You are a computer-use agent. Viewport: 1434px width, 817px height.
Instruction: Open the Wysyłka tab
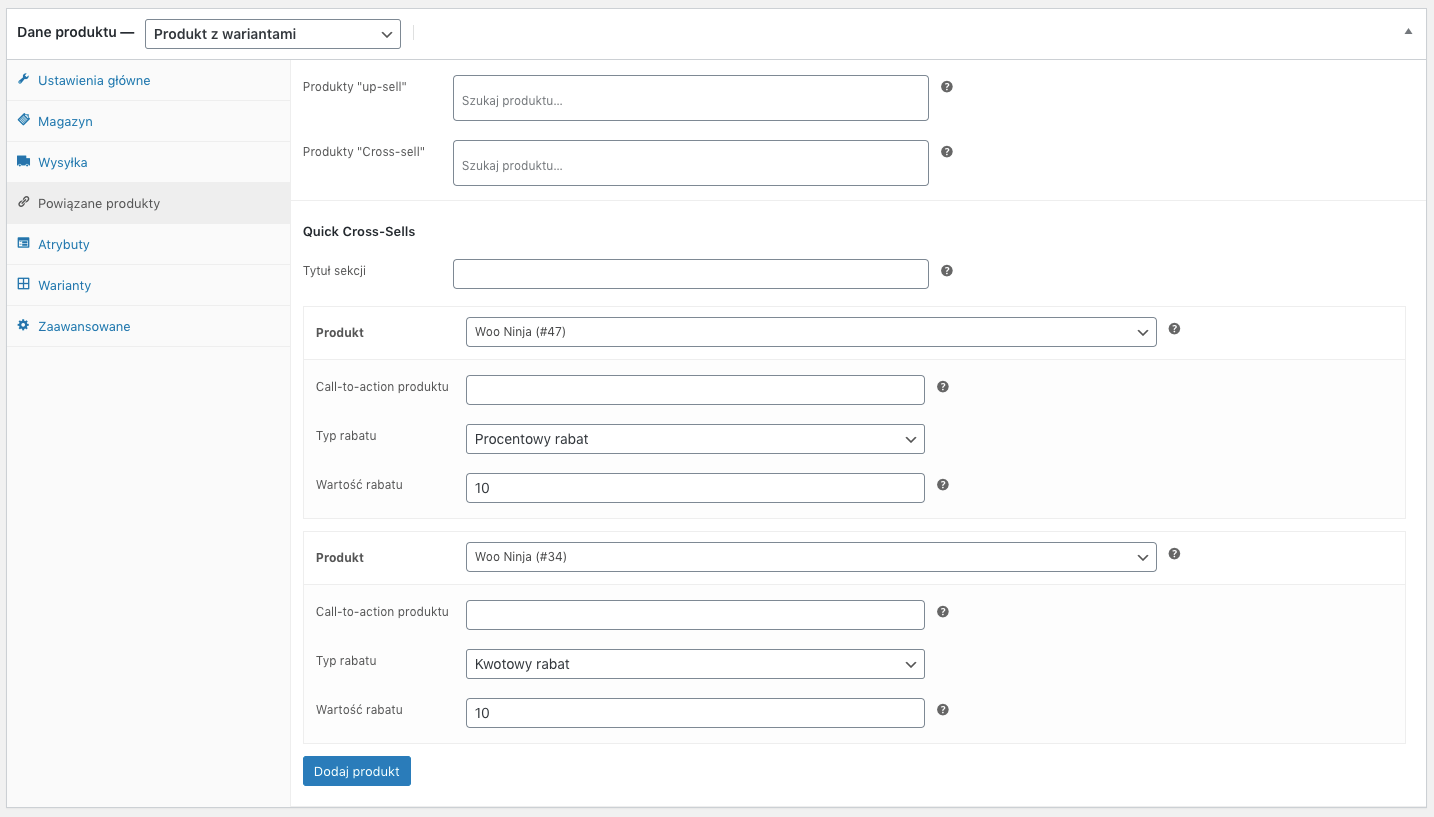tap(148, 162)
